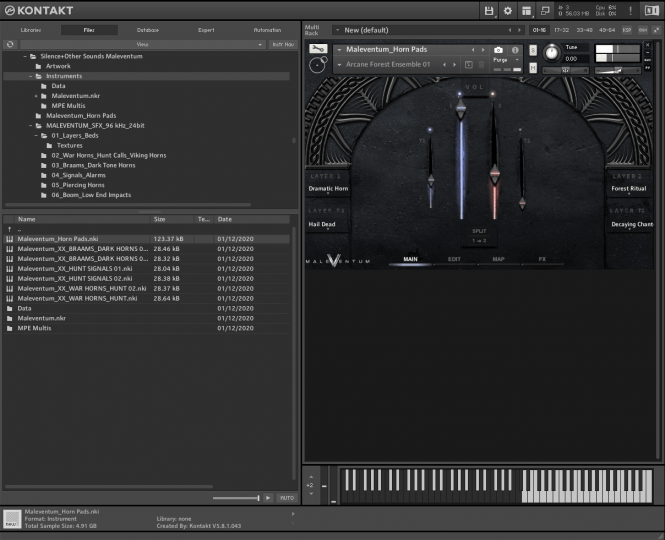The width and height of the screenshot is (665, 540).
Task: Open Maleventum_Horn Pads instrument dropdown arrow
Action: [339, 50]
